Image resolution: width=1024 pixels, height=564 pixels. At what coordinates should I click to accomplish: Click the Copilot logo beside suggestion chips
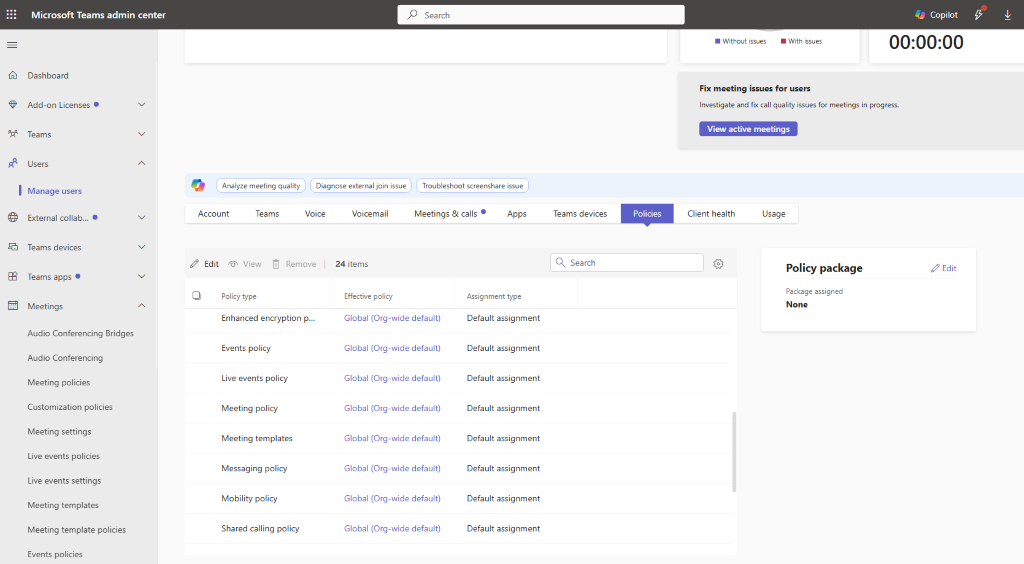pos(198,185)
